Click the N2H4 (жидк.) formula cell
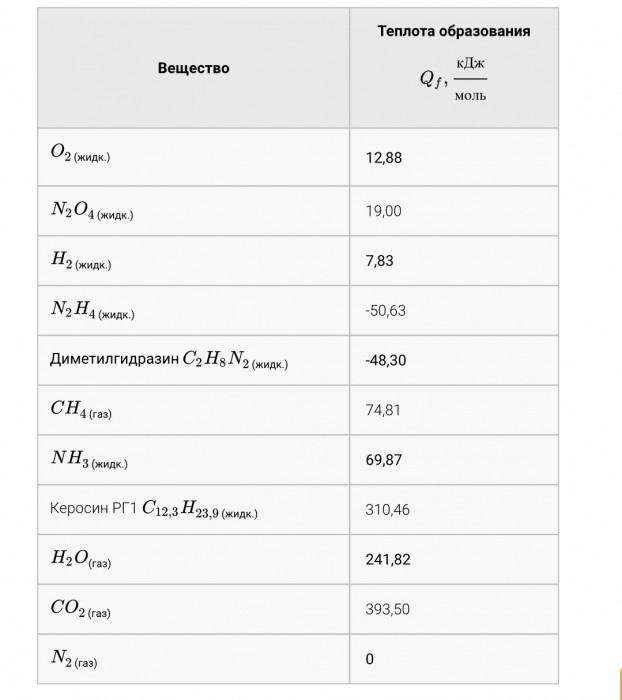 [193, 310]
